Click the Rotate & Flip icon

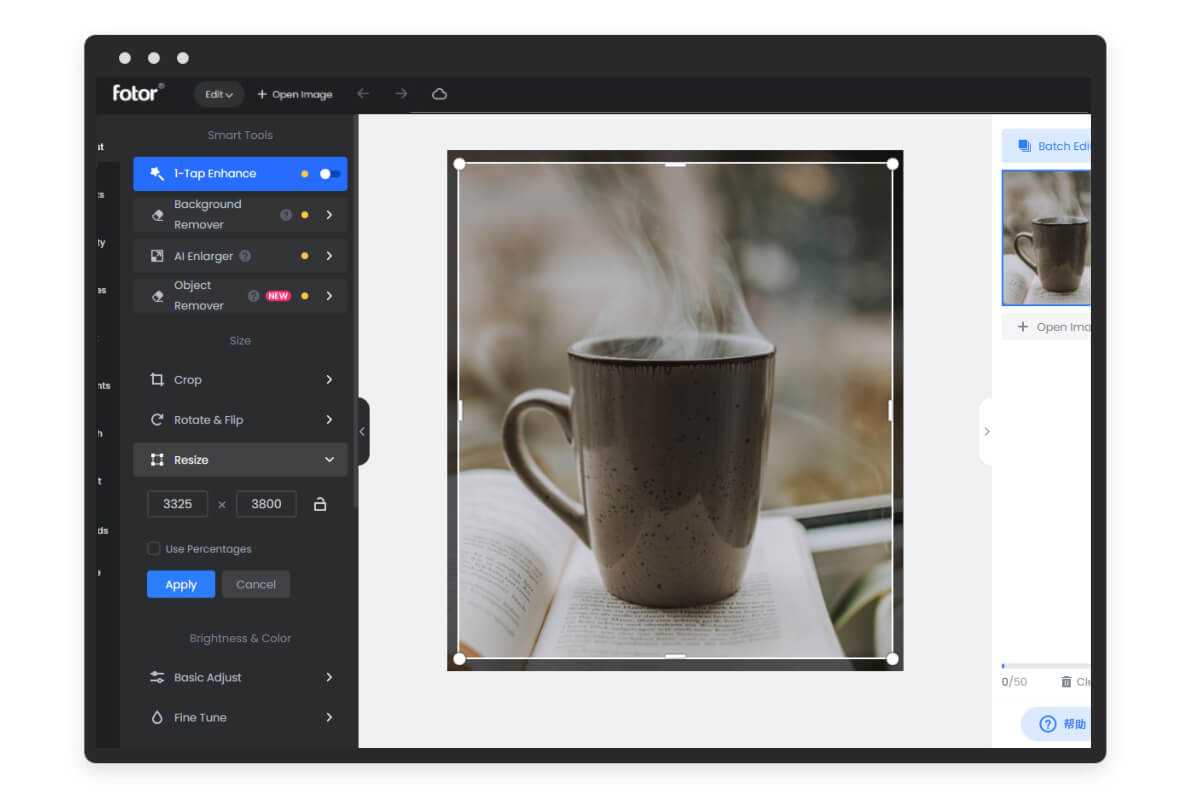click(157, 420)
